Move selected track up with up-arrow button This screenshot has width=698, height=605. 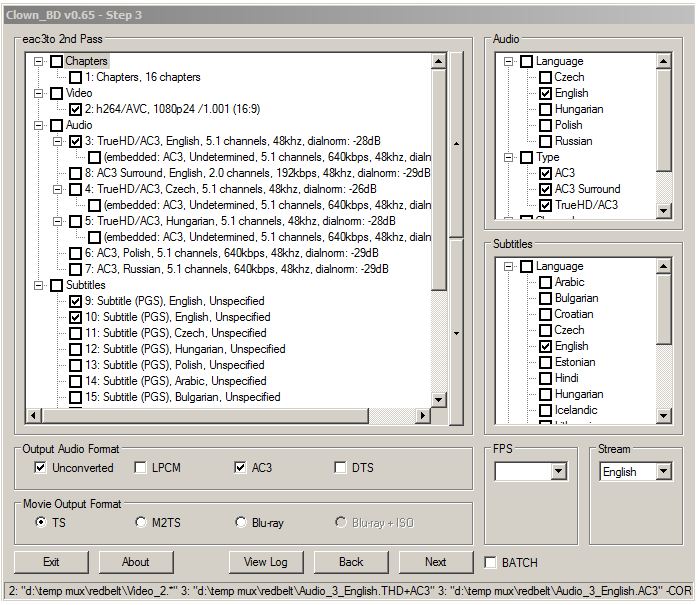click(x=456, y=144)
